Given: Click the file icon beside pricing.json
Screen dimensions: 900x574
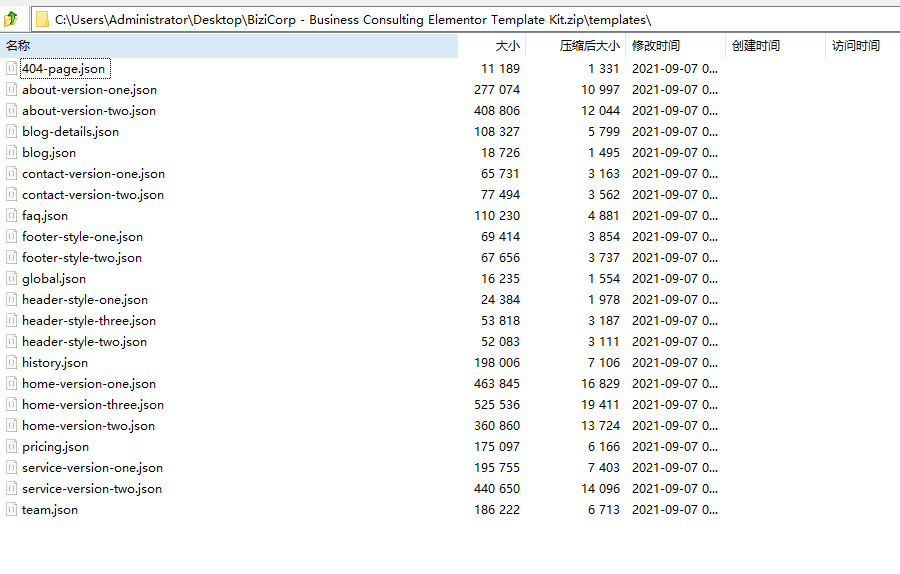Looking at the screenshot, I should click(11, 447).
